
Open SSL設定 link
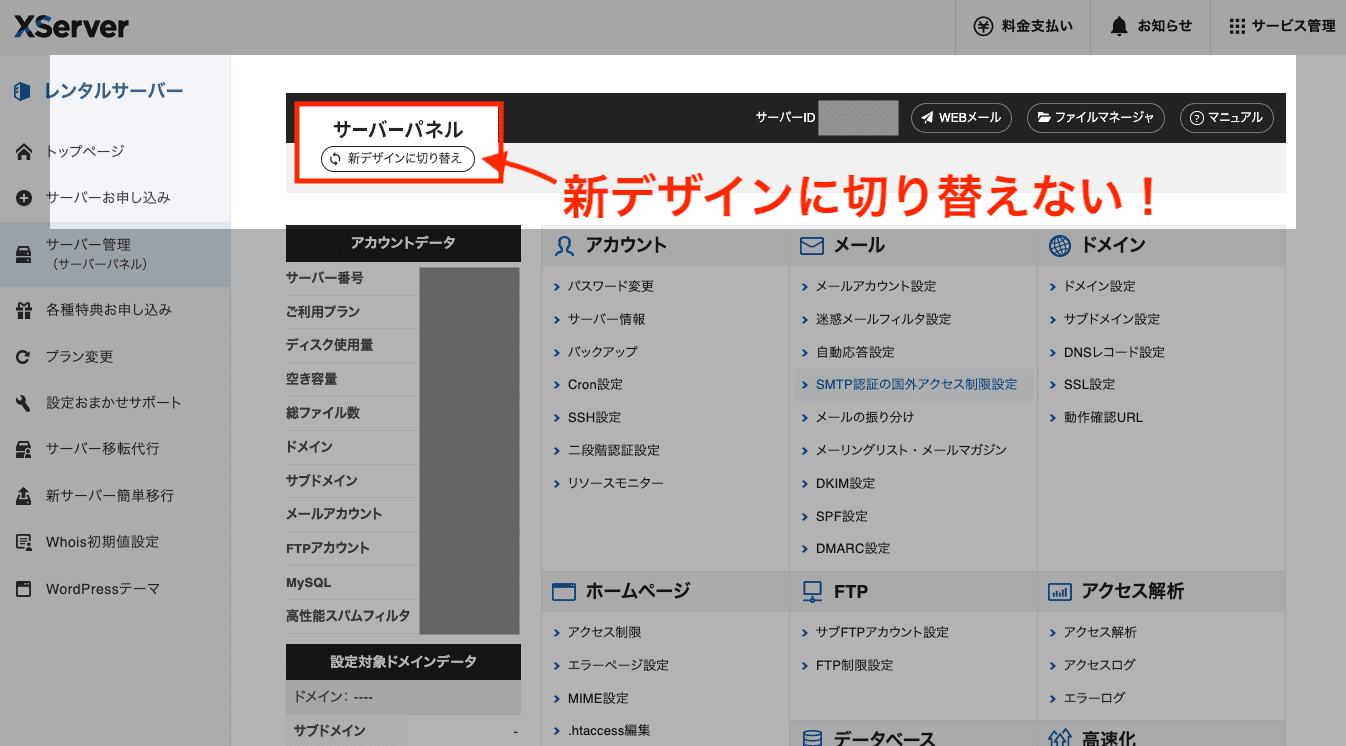coord(1089,384)
